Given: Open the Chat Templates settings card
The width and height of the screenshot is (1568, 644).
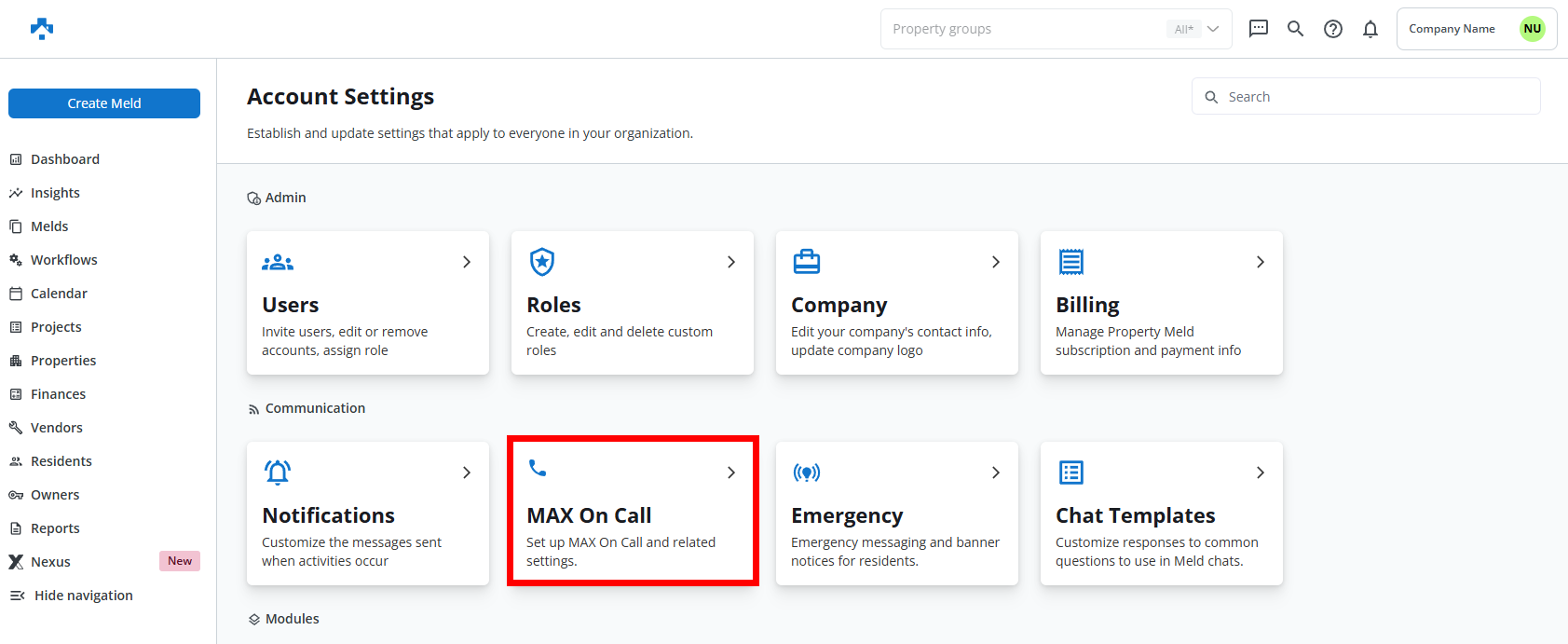Looking at the screenshot, I should pos(1161,514).
